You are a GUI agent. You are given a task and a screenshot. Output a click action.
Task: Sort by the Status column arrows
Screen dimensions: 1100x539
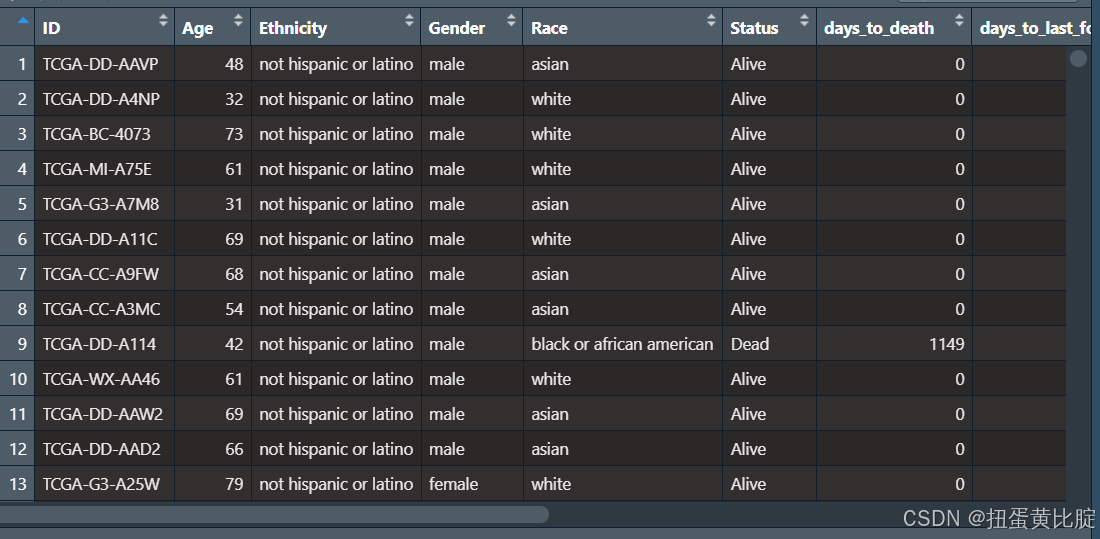click(x=805, y=20)
